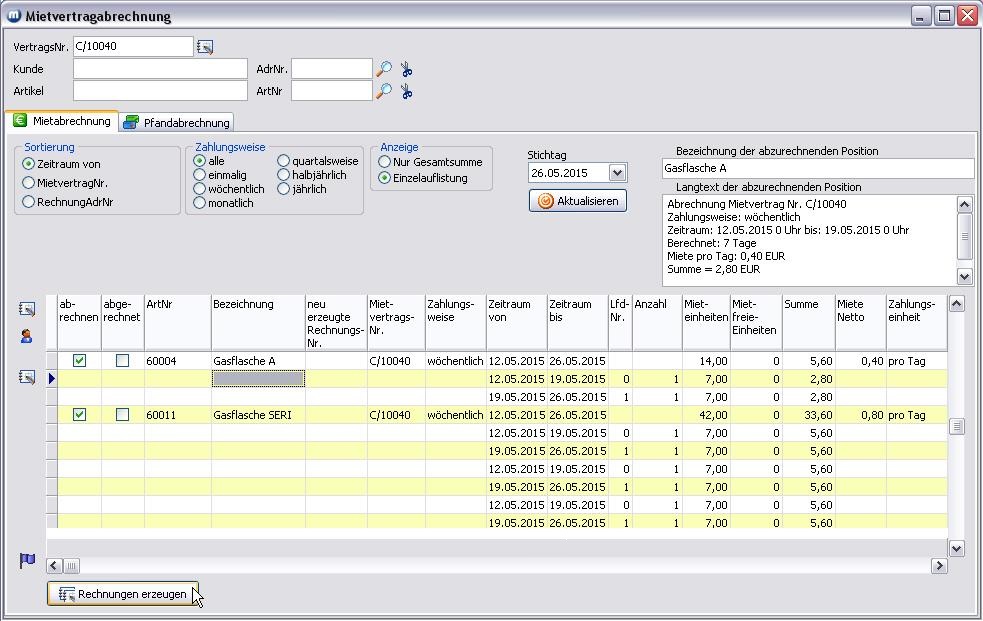
Task: Click the Rechnungen erzeugen button
Action: pyautogui.click(x=123, y=594)
